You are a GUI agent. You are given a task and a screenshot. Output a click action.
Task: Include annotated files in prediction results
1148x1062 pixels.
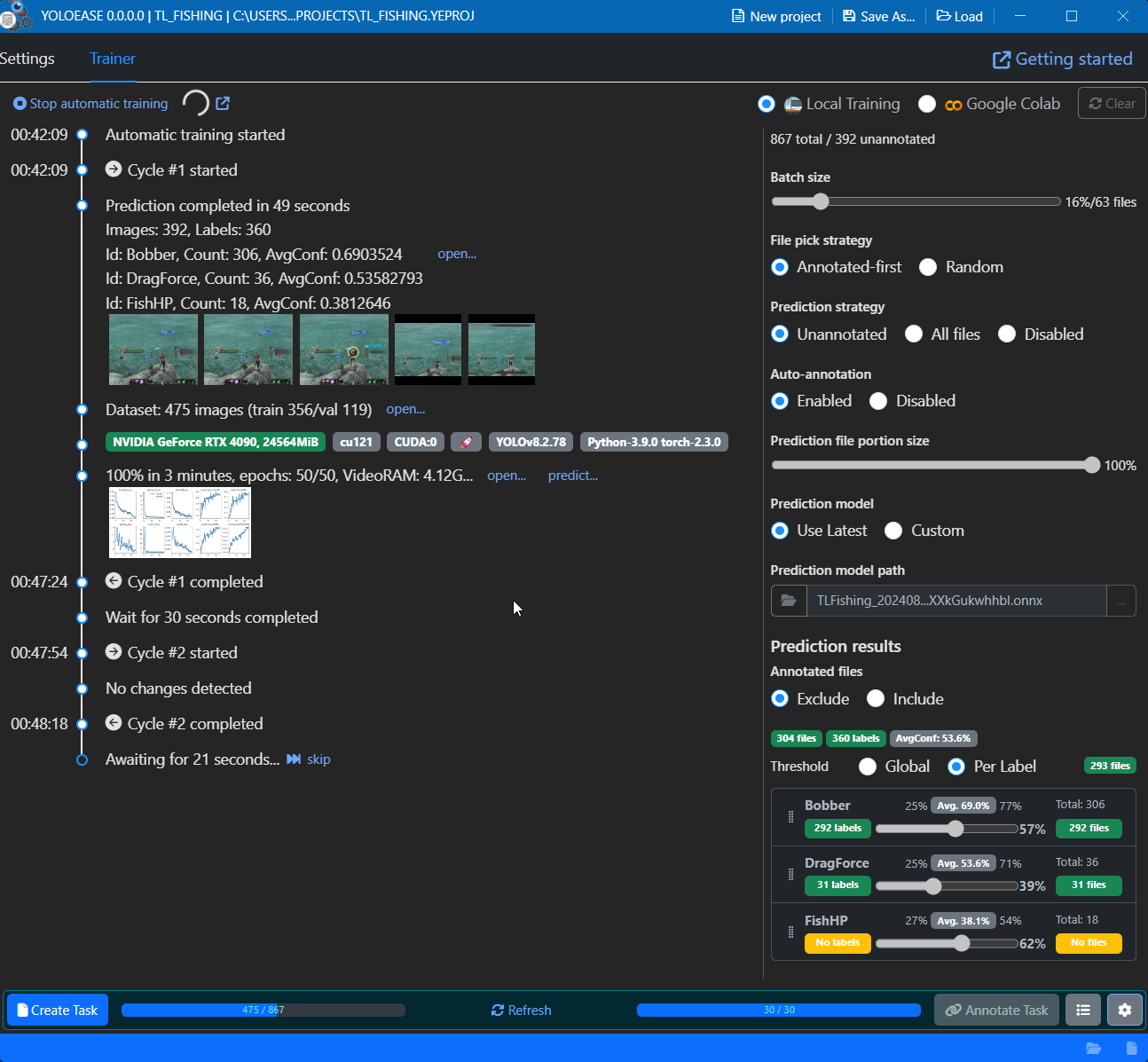point(876,698)
